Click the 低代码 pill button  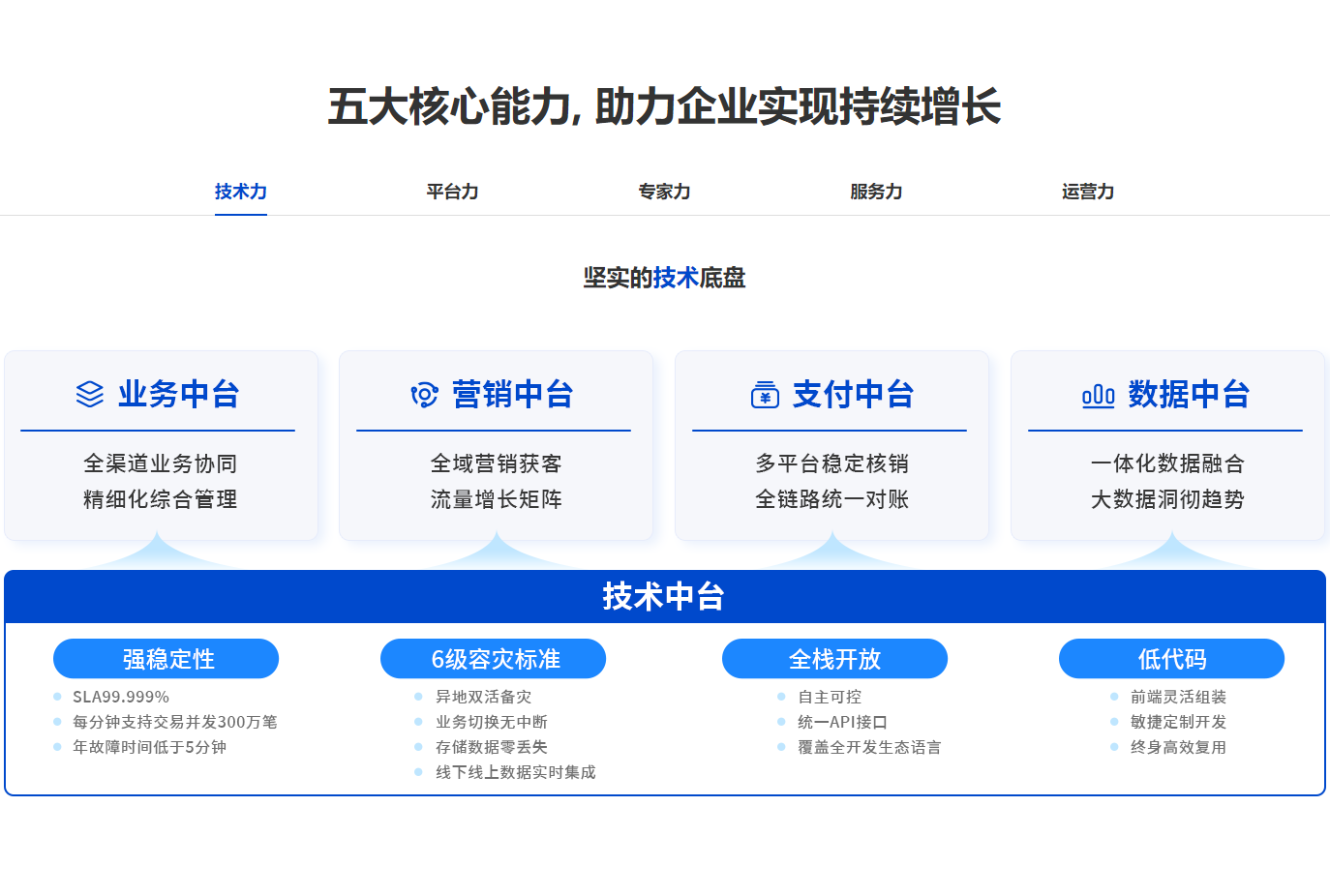1172,658
